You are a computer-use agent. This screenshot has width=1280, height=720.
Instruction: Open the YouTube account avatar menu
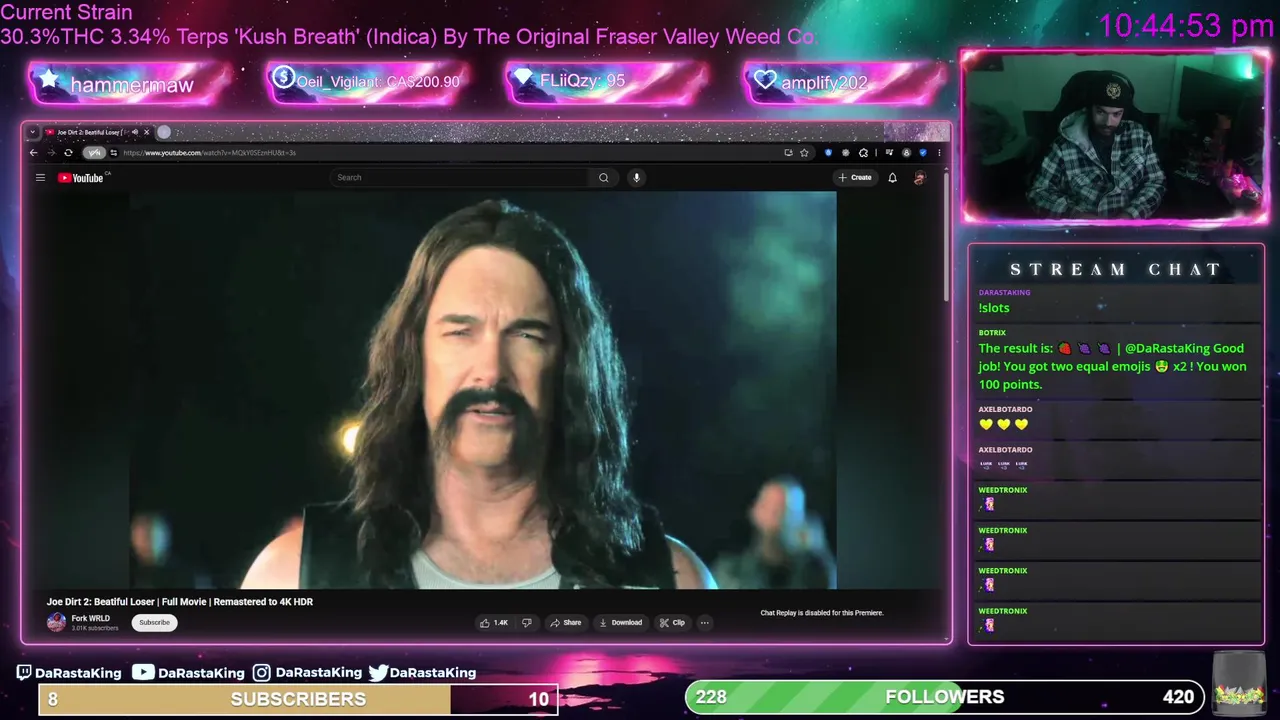click(x=920, y=178)
